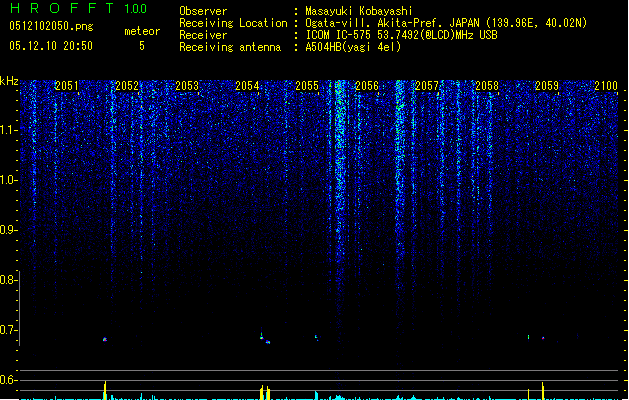629x400 pixels.
Task: Click the A504HB(yagi 4el) antenna text
Action: coord(353,47)
